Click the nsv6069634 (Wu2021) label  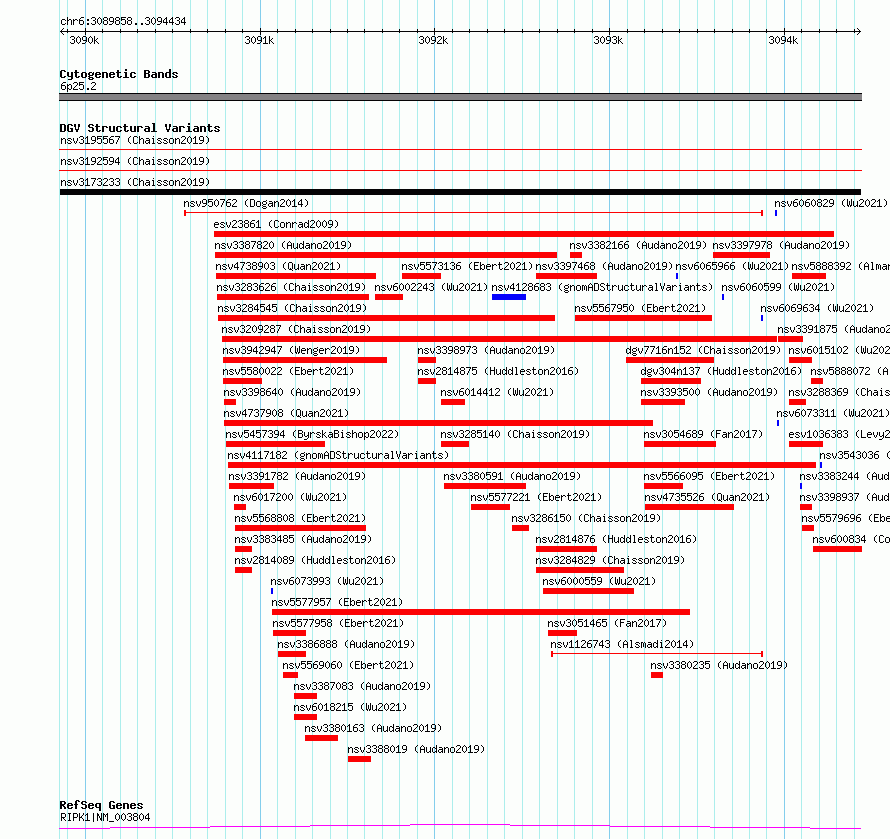pyautogui.click(x=817, y=308)
